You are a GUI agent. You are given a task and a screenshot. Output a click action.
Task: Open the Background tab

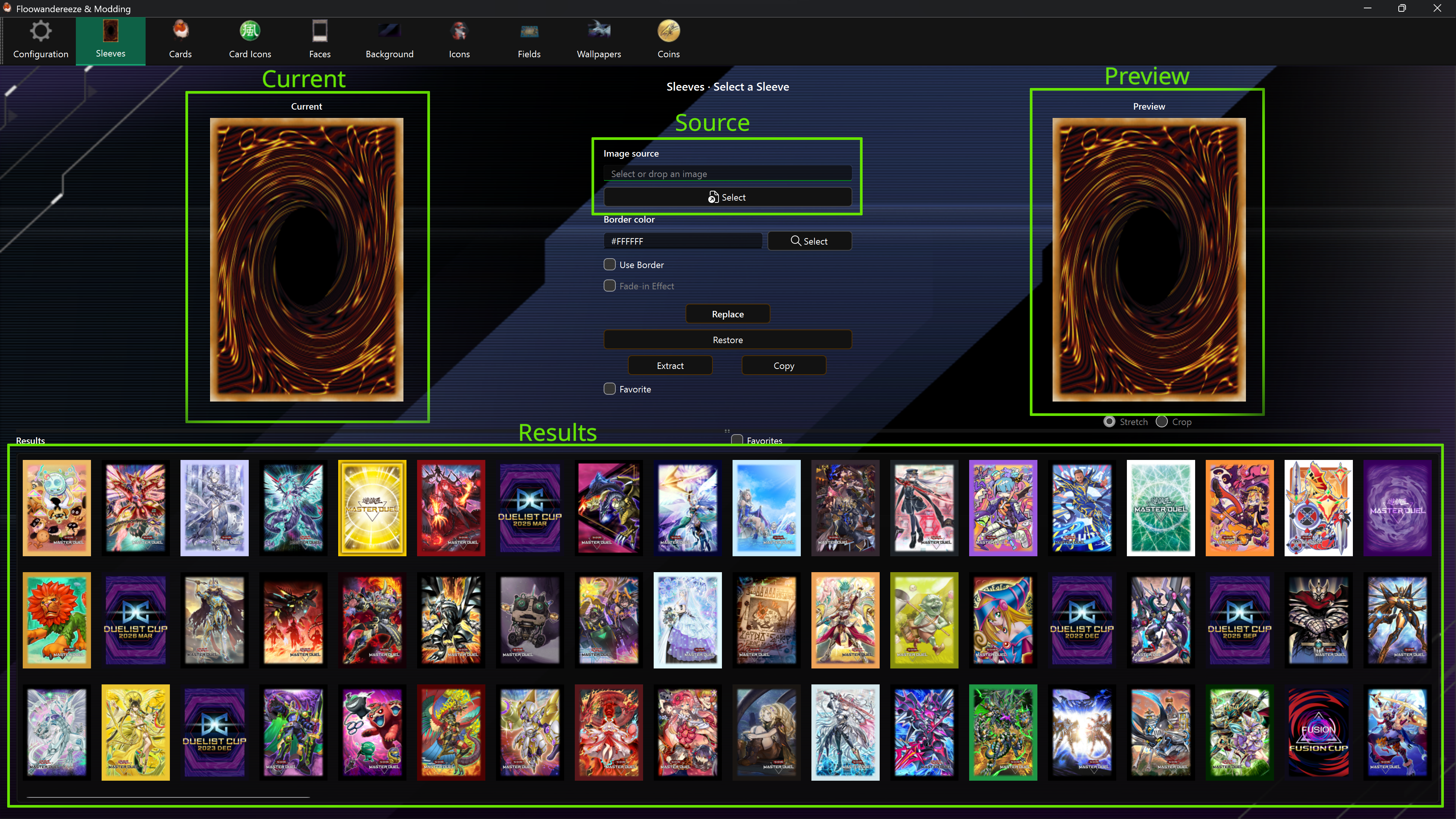[389, 41]
